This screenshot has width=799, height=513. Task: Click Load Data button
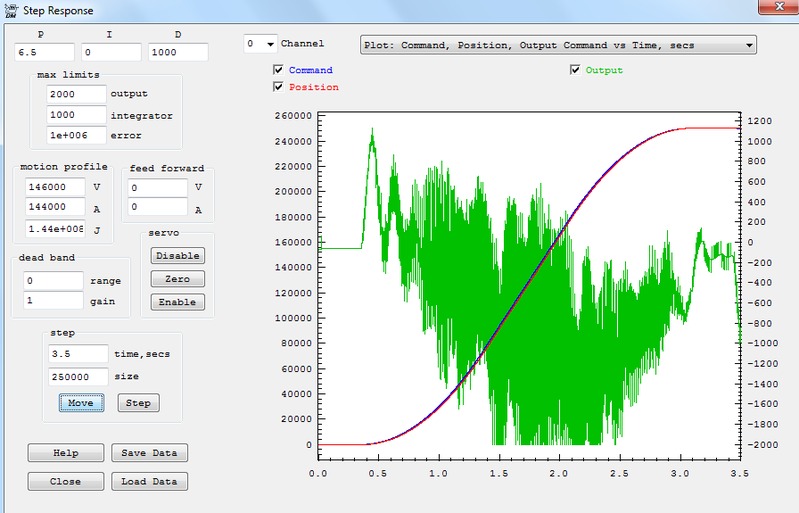pyautogui.click(x=148, y=481)
